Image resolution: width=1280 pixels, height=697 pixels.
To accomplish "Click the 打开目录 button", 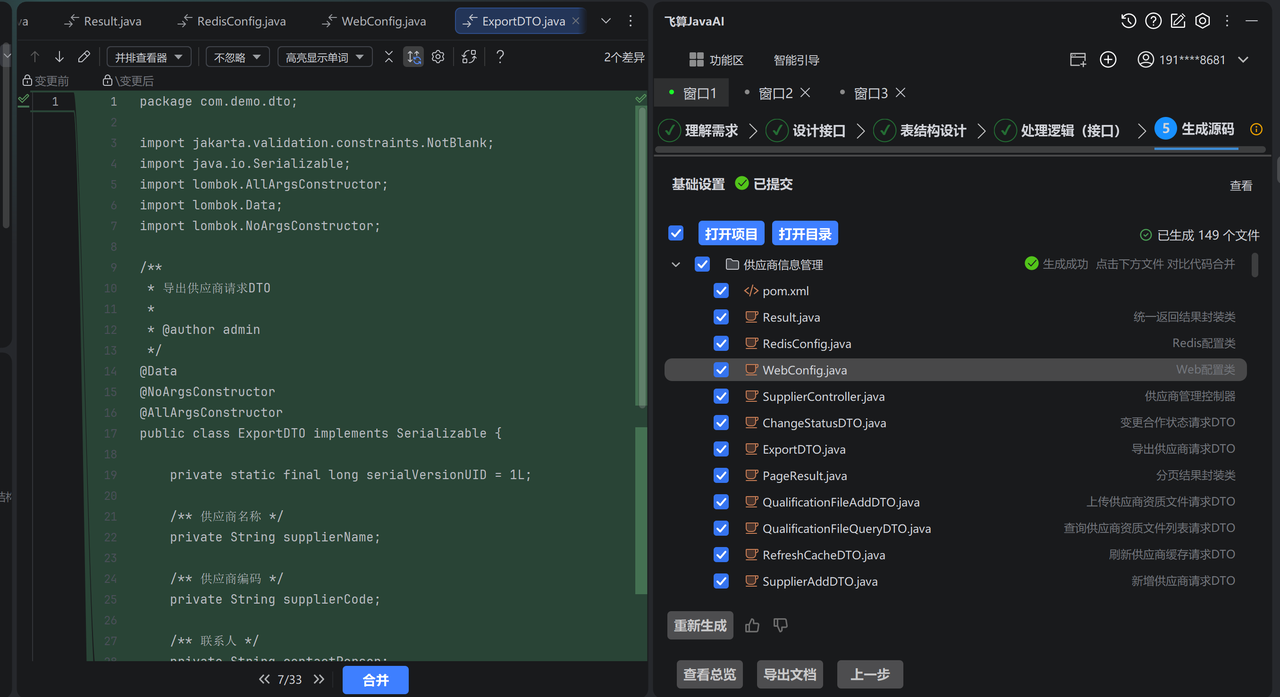I will [805, 234].
